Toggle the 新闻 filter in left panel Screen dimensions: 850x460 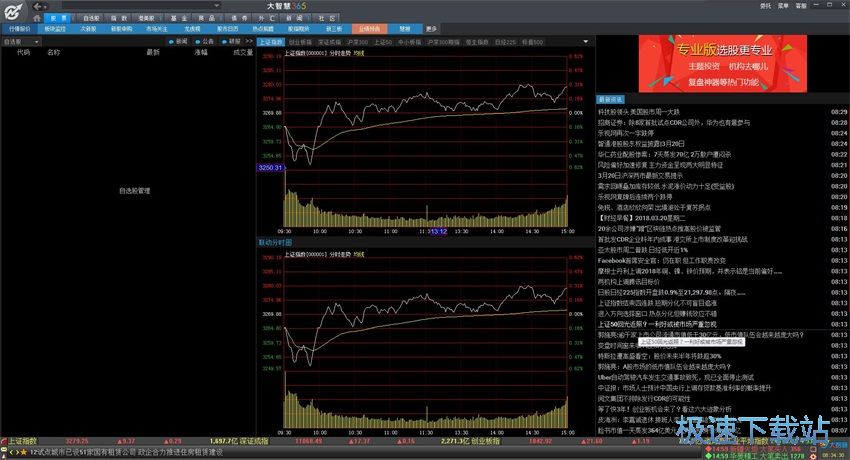[x=178, y=41]
